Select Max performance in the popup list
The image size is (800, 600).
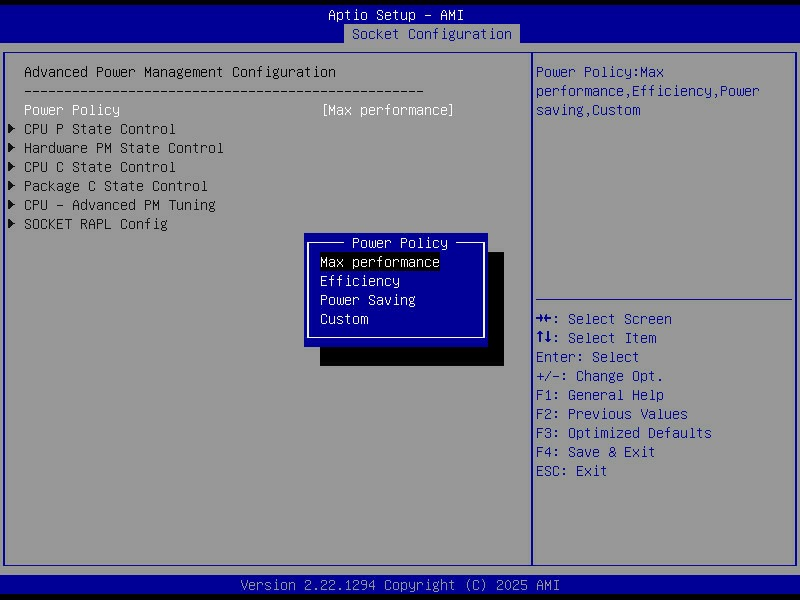coord(379,262)
